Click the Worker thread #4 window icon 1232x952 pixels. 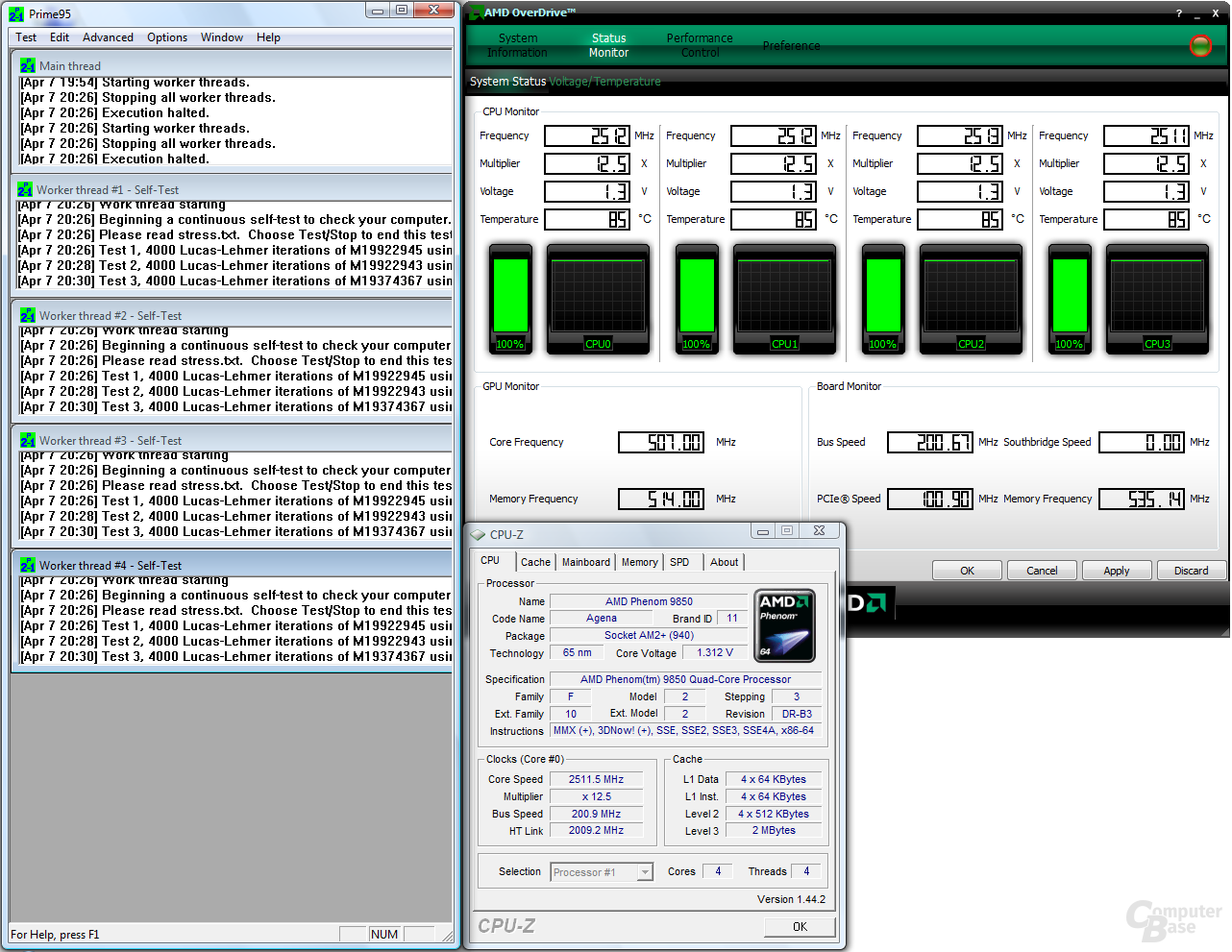tap(28, 565)
